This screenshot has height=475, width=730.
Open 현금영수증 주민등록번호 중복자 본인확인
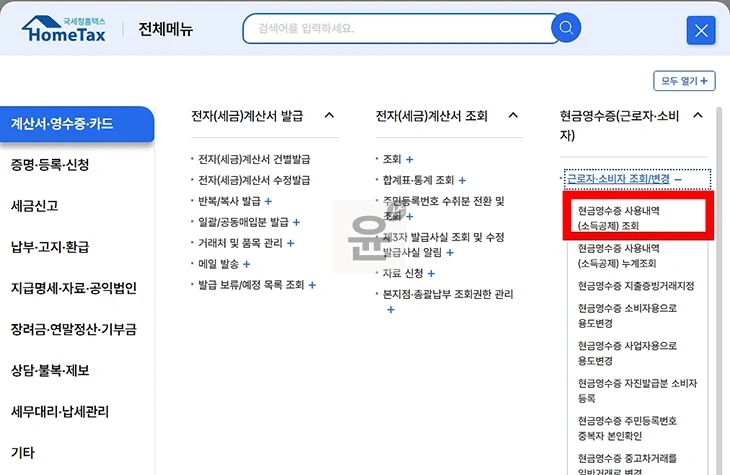(x=627, y=428)
